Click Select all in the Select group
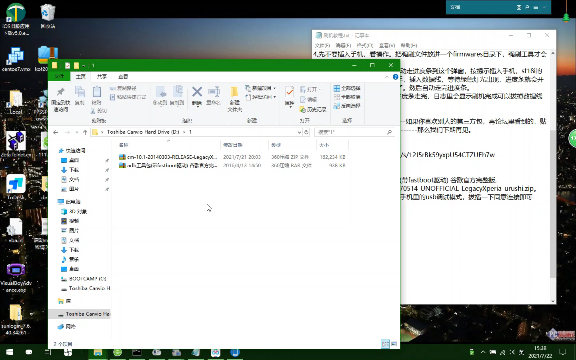Image resolution: width=576 pixels, height=360 pixels. coord(347,88)
